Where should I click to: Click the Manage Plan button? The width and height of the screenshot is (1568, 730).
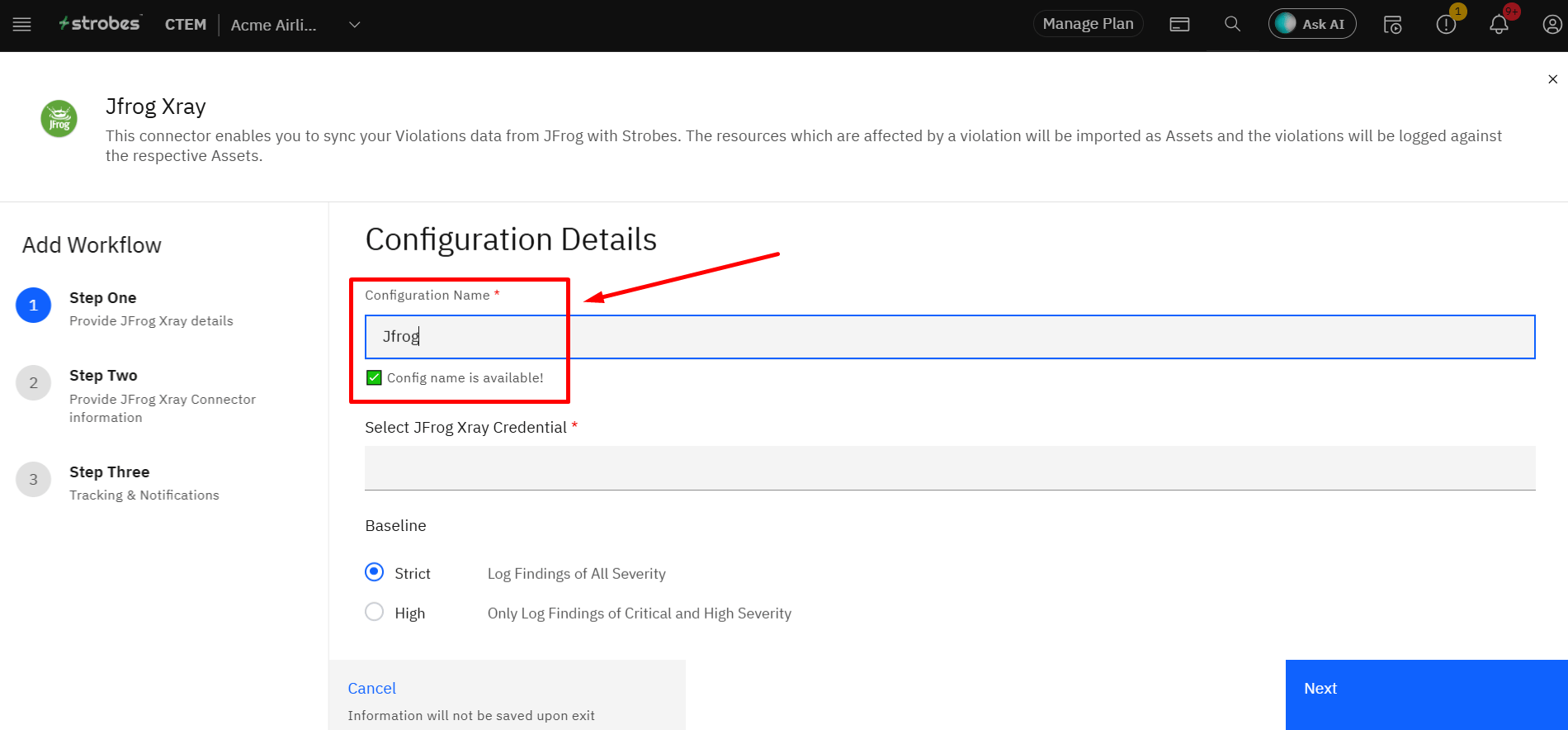[x=1088, y=24]
